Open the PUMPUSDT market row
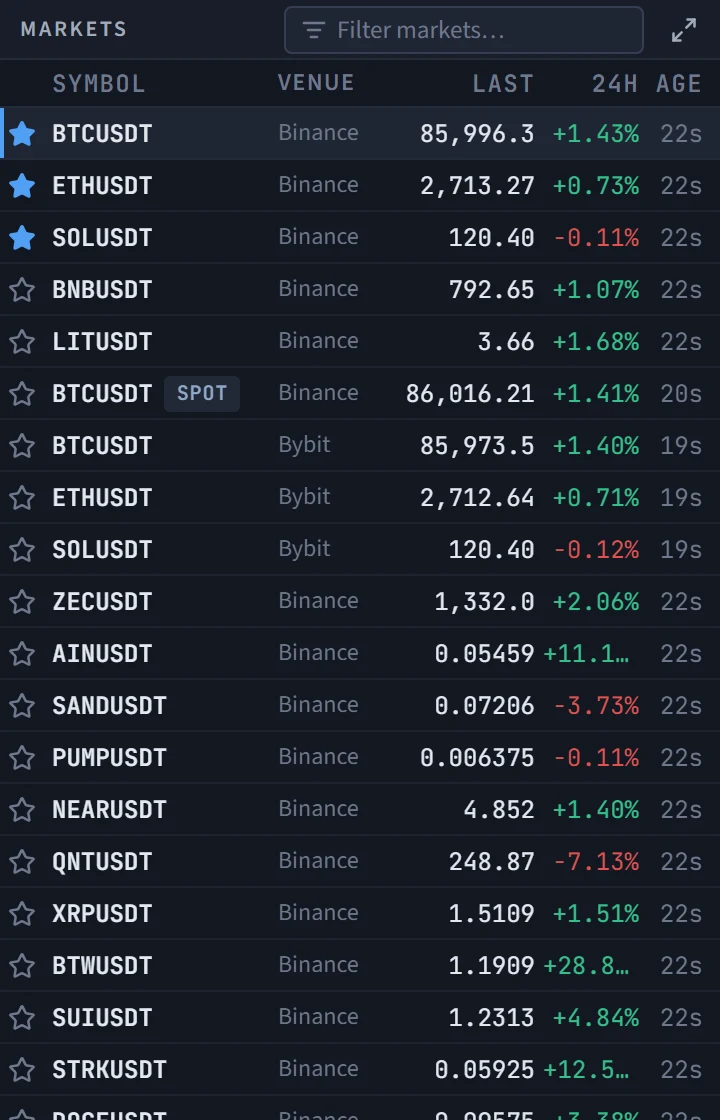Screen dimensions: 720x1120 360,757
